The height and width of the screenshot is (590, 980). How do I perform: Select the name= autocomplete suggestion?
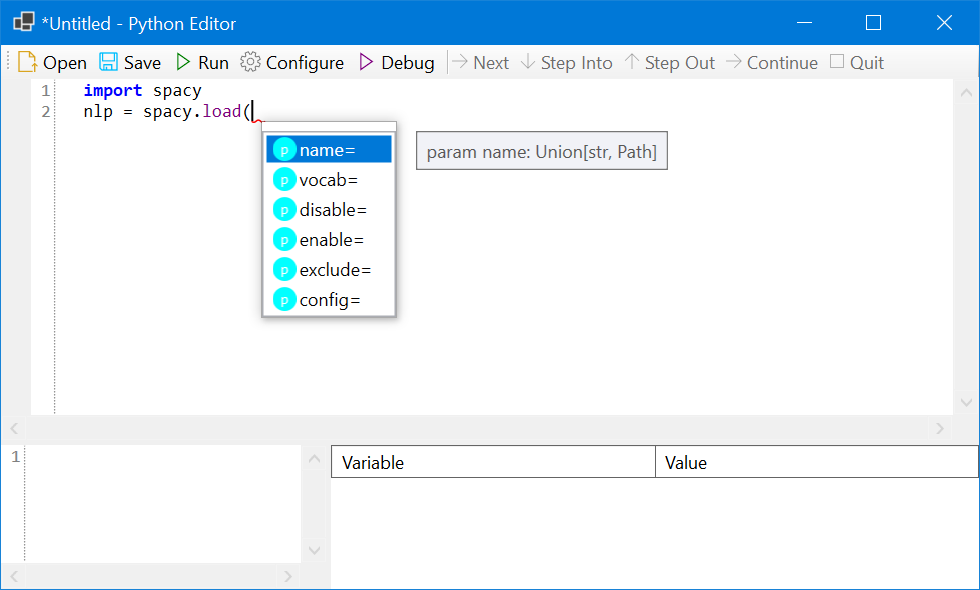pyautogui.click(x=329, y=150)
